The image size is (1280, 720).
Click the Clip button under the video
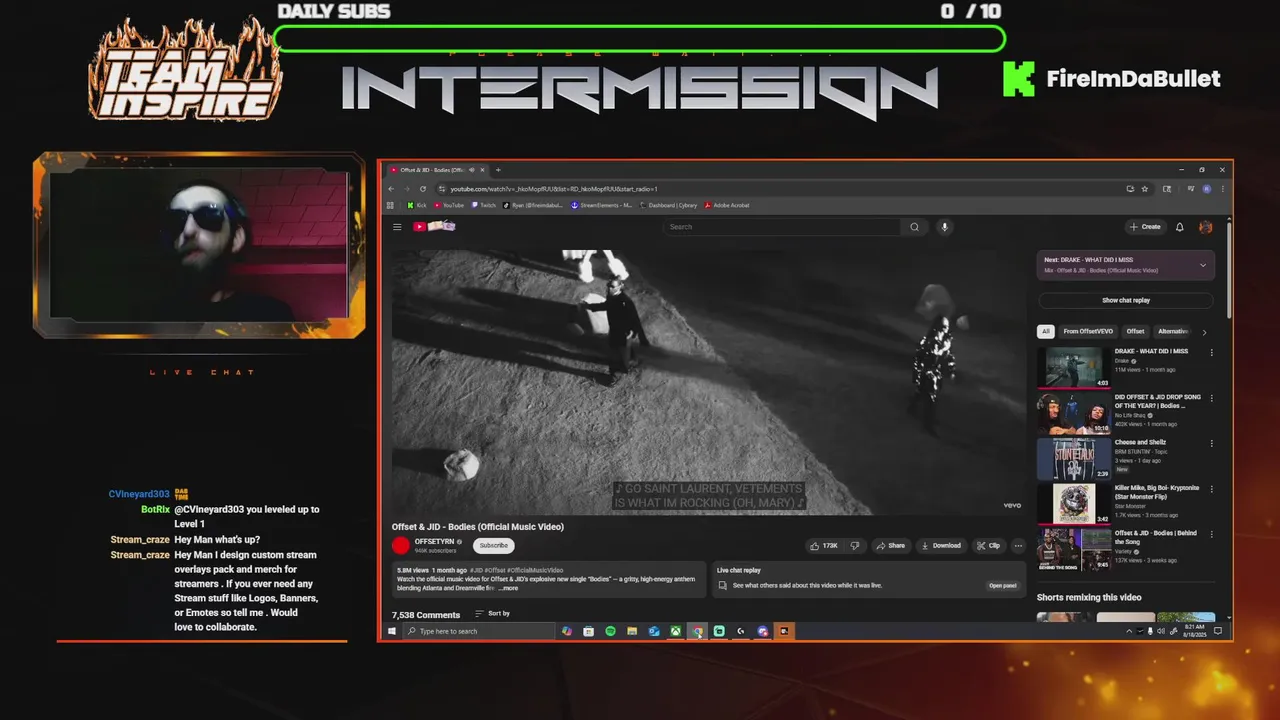tap(988, 546)
